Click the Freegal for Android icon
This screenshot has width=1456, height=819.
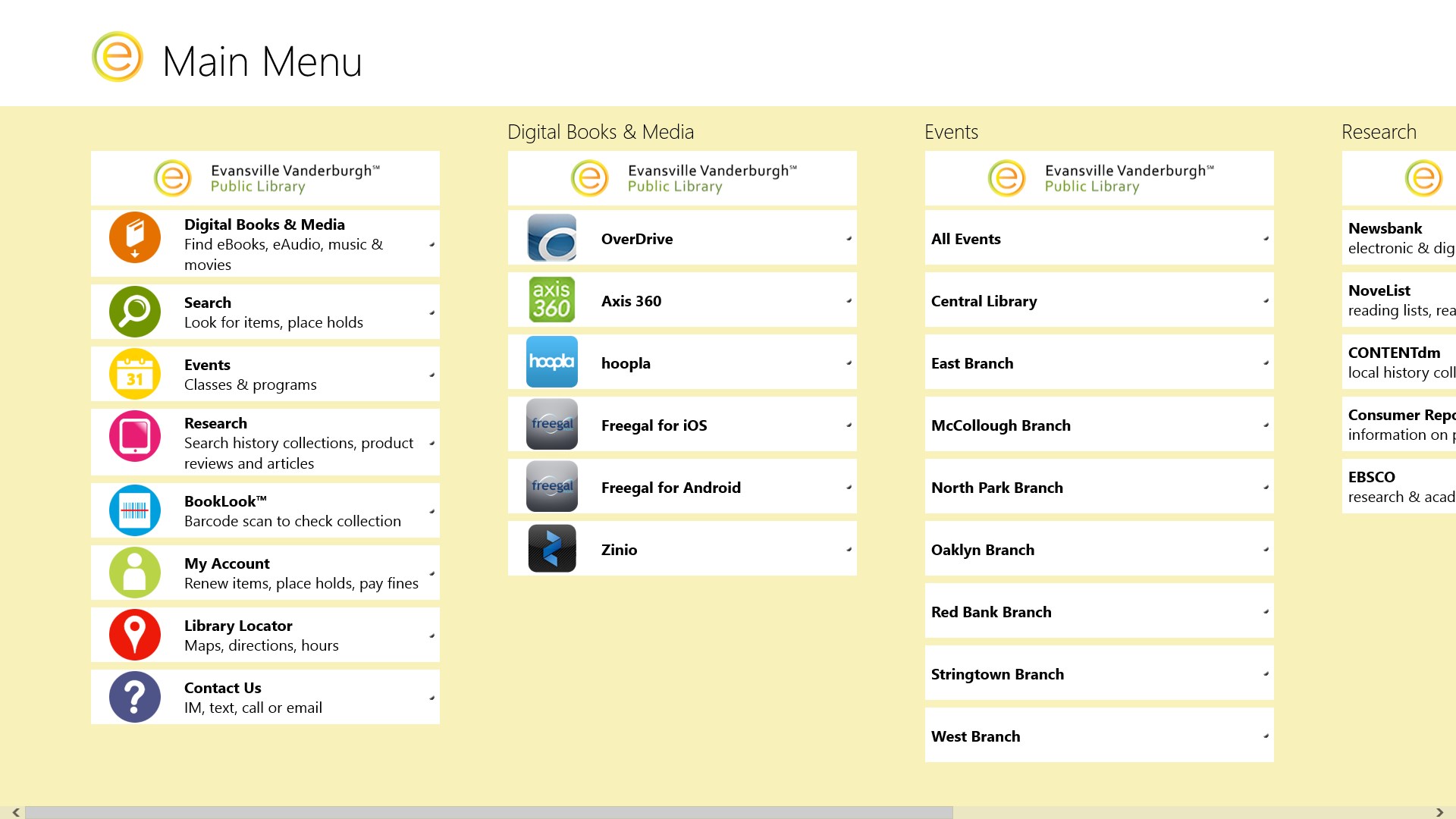pos(552,487)
